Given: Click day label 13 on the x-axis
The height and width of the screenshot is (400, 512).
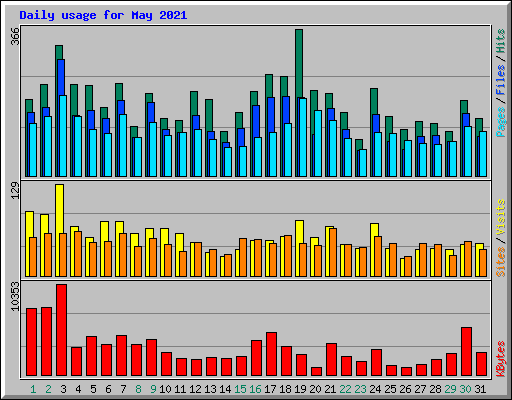Looking at the screenshot, I should tap(210, 389).
